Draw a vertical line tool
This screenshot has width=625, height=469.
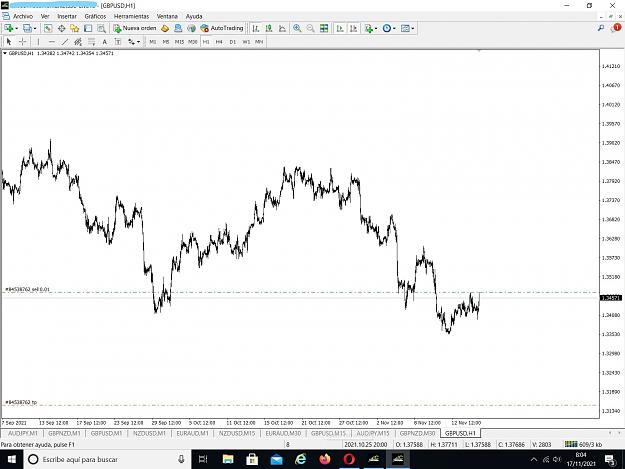38,41
